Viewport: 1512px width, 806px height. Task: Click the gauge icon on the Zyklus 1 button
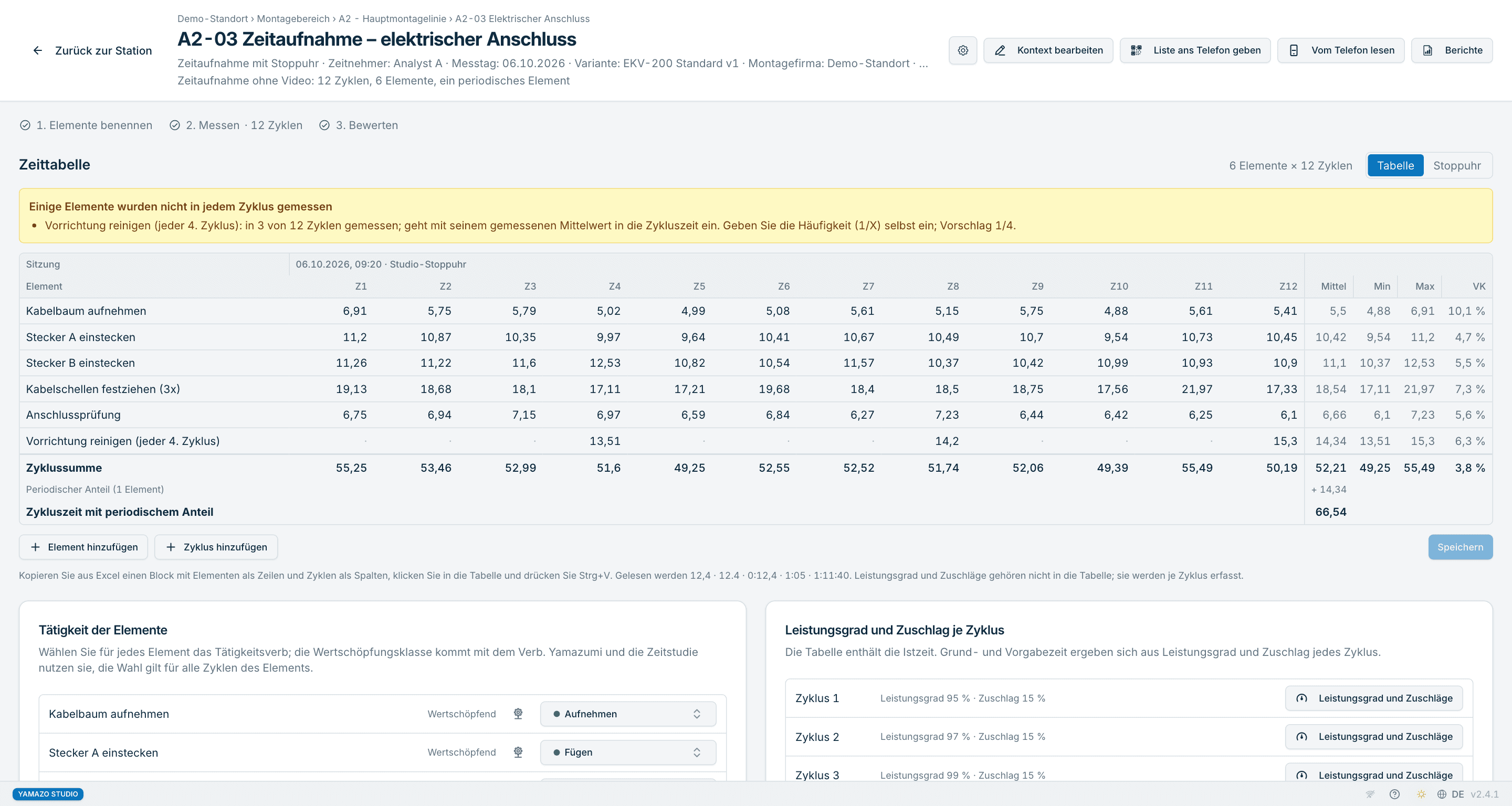pos(1301,698)
